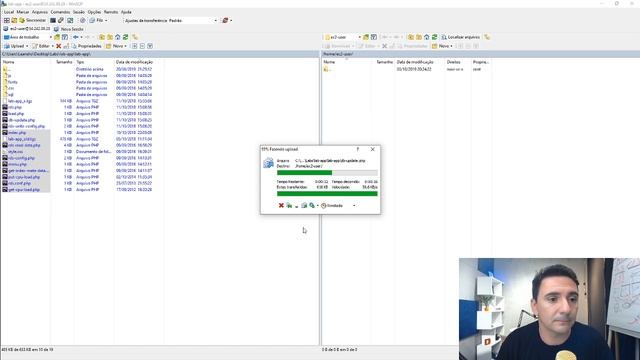Click the current file progress bar
The height and width of the screenshot is (360, 640).
pos(327,173)
